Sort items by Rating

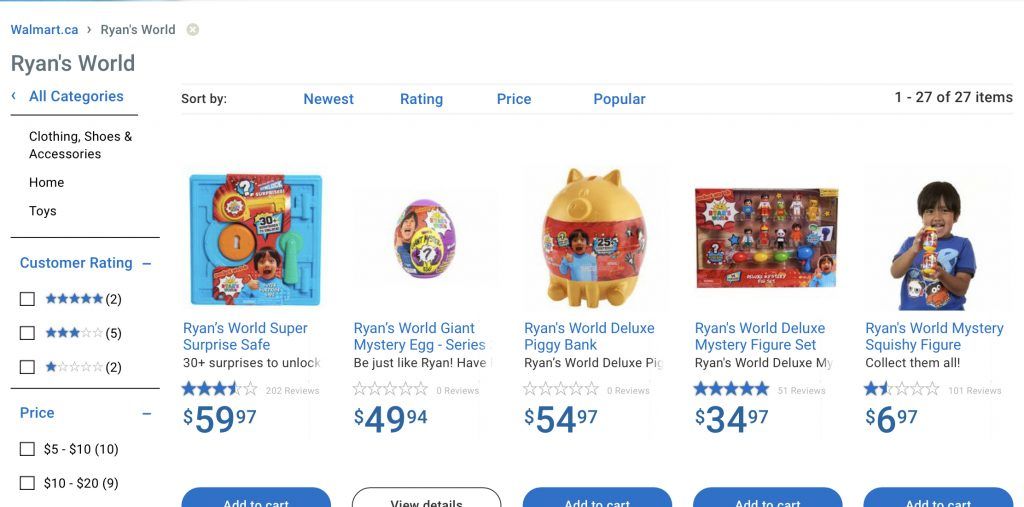tap(421, 99)
